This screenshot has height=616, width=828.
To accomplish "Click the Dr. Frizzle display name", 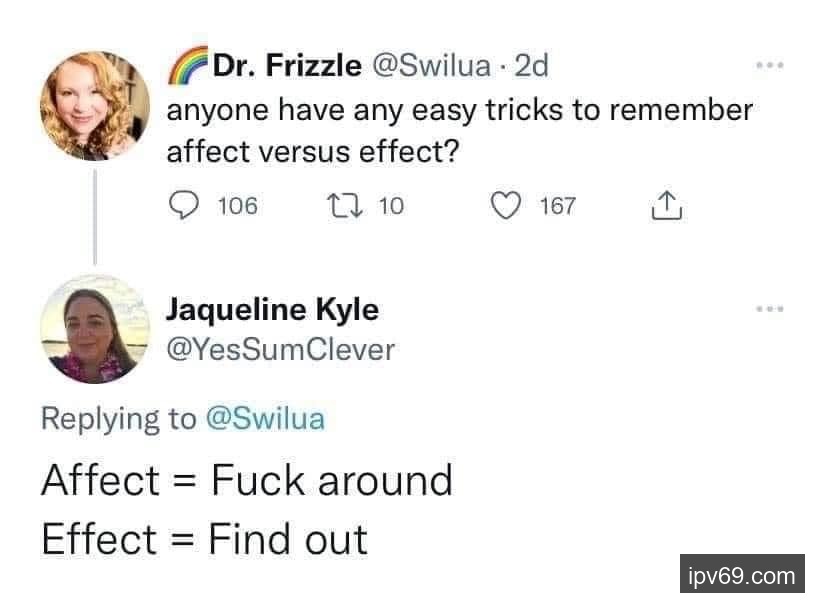I will pos(288,67).
